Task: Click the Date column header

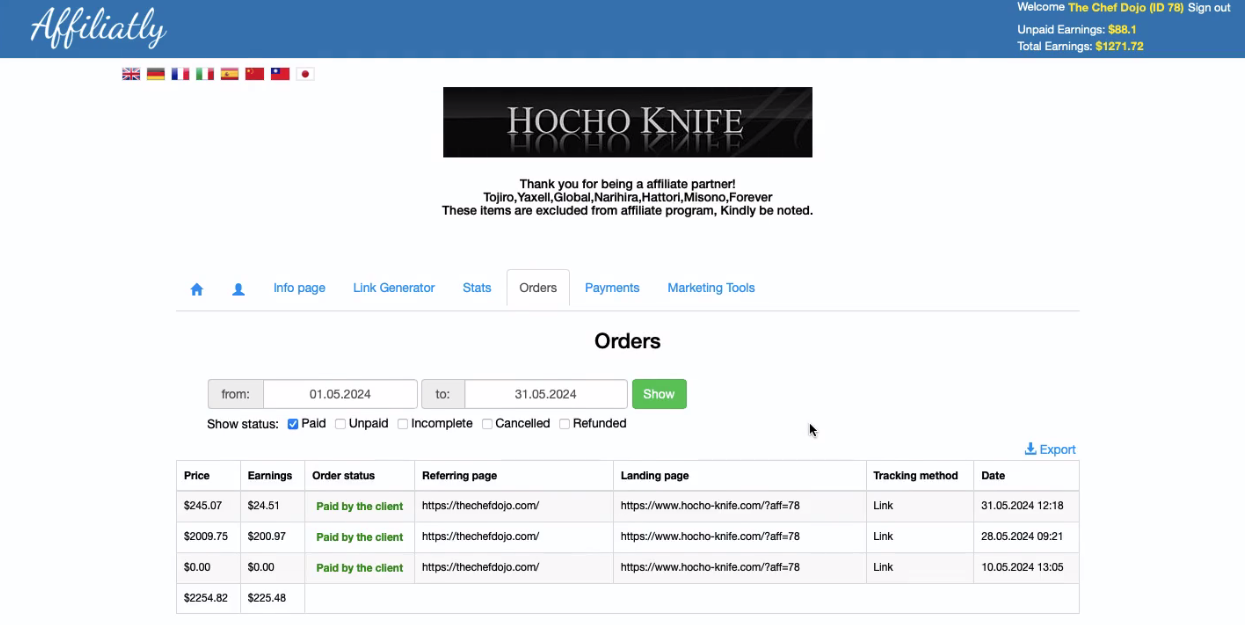Action: click(x=993, y=476)
